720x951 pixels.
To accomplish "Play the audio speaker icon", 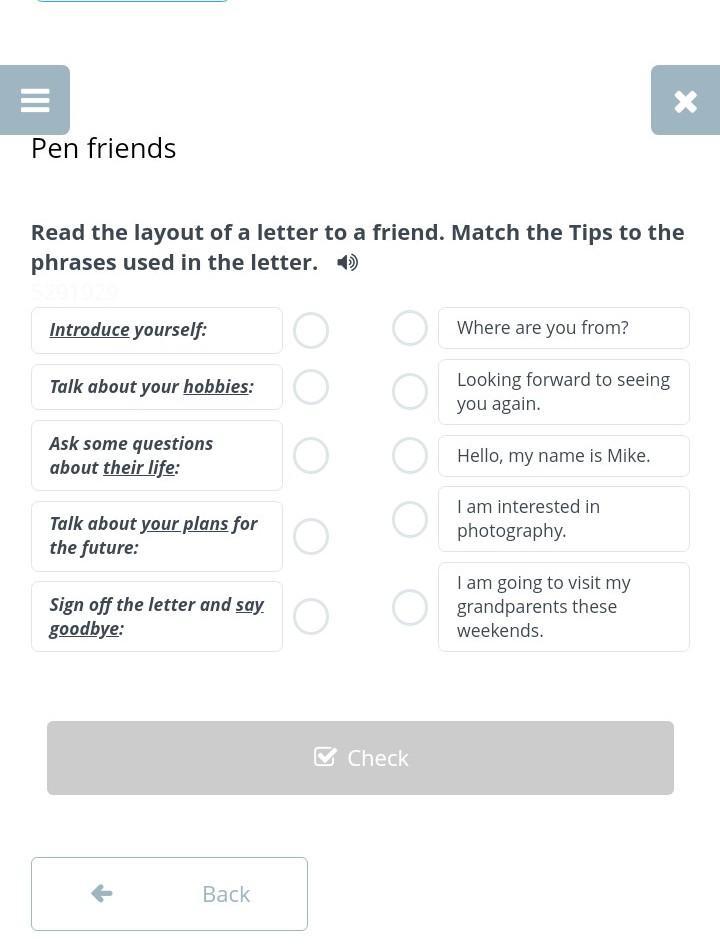I will point(347,263).
